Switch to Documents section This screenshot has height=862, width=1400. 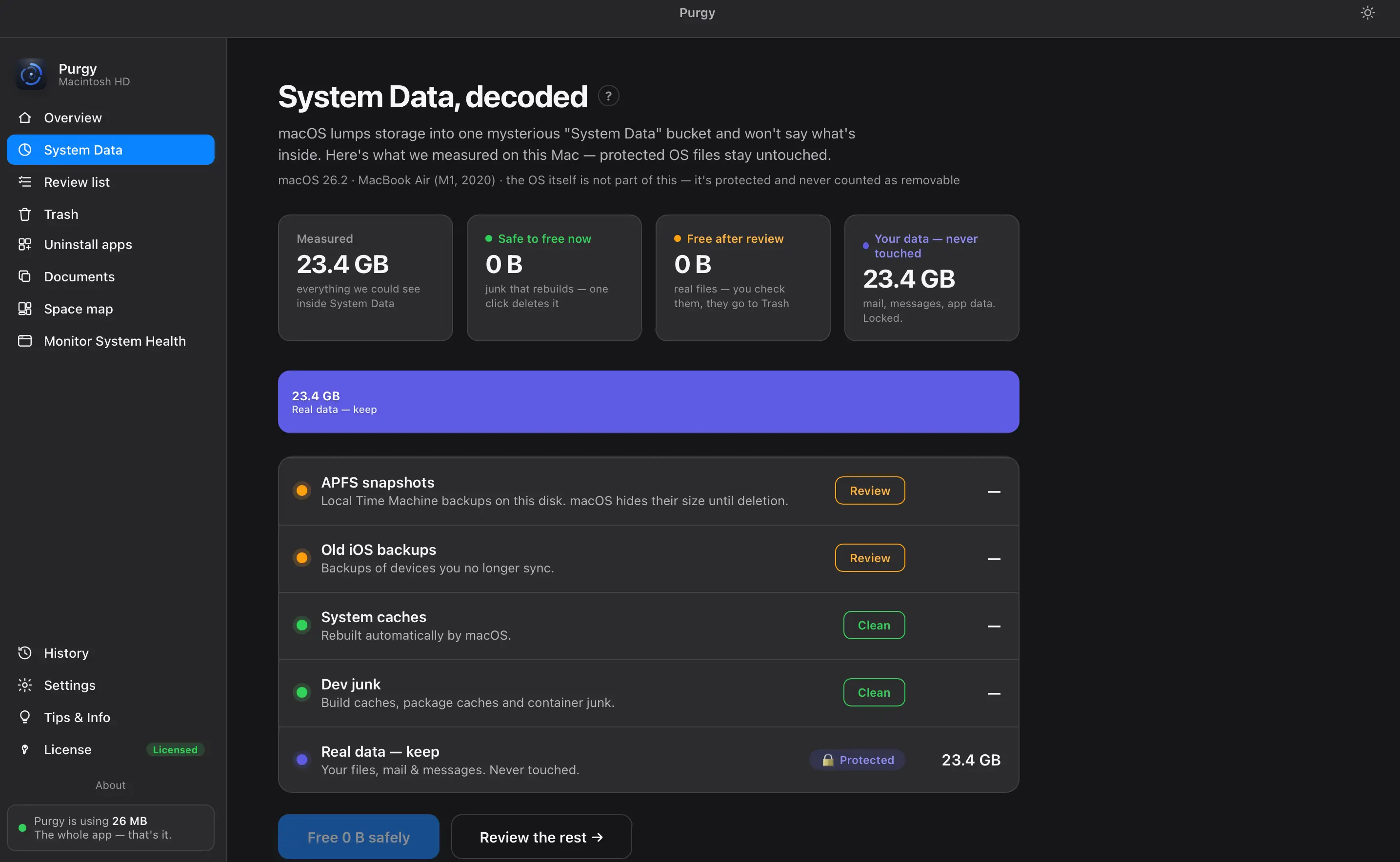point(111,276)
